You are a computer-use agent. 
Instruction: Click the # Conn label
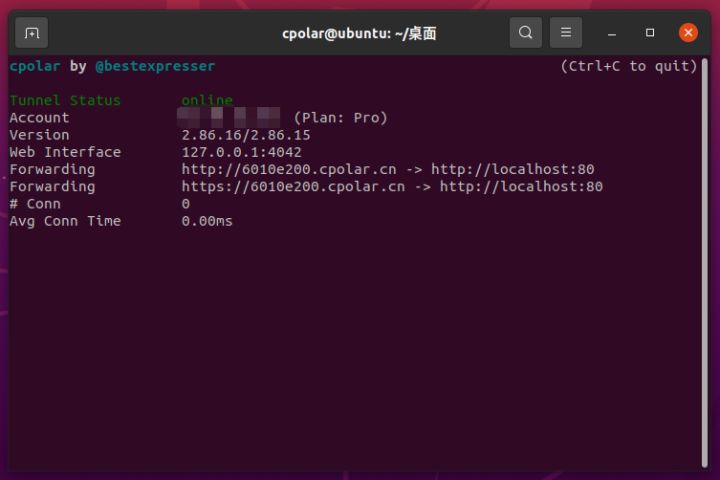35,204
